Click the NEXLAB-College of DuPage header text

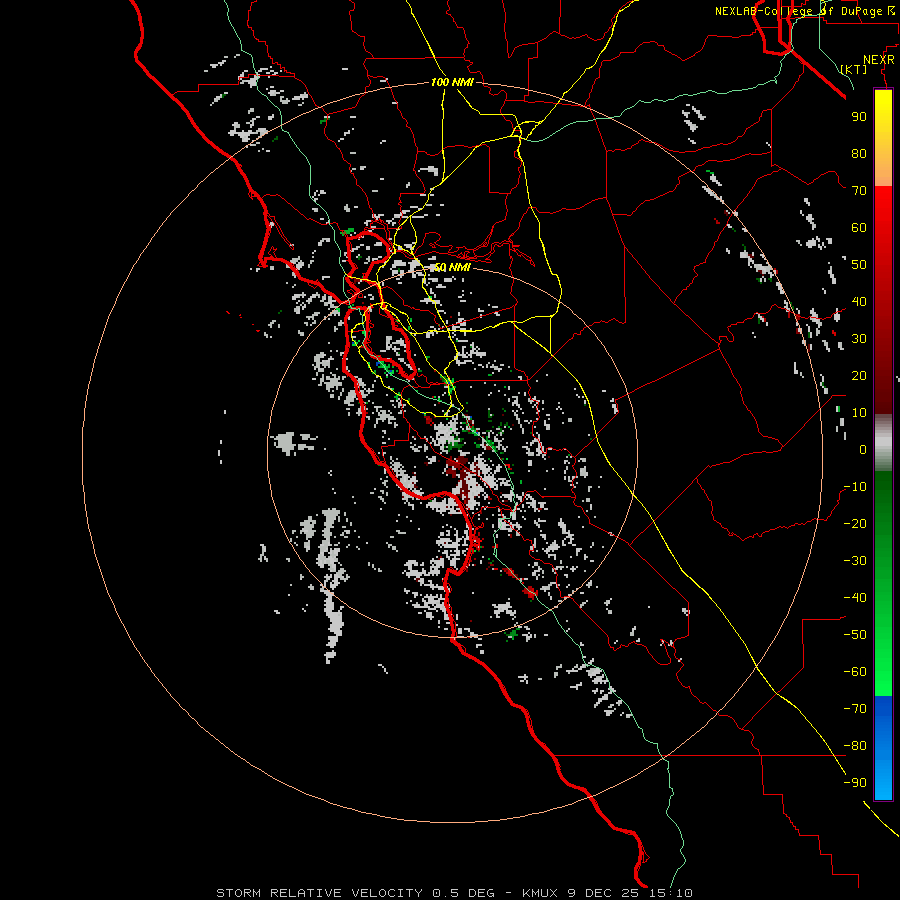pyautogui.click(x=804, y=11)
